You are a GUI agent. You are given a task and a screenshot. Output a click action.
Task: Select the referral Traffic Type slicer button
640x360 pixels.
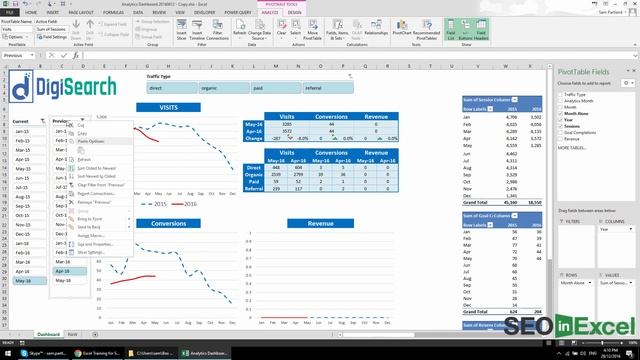click(x=328, y=88)
